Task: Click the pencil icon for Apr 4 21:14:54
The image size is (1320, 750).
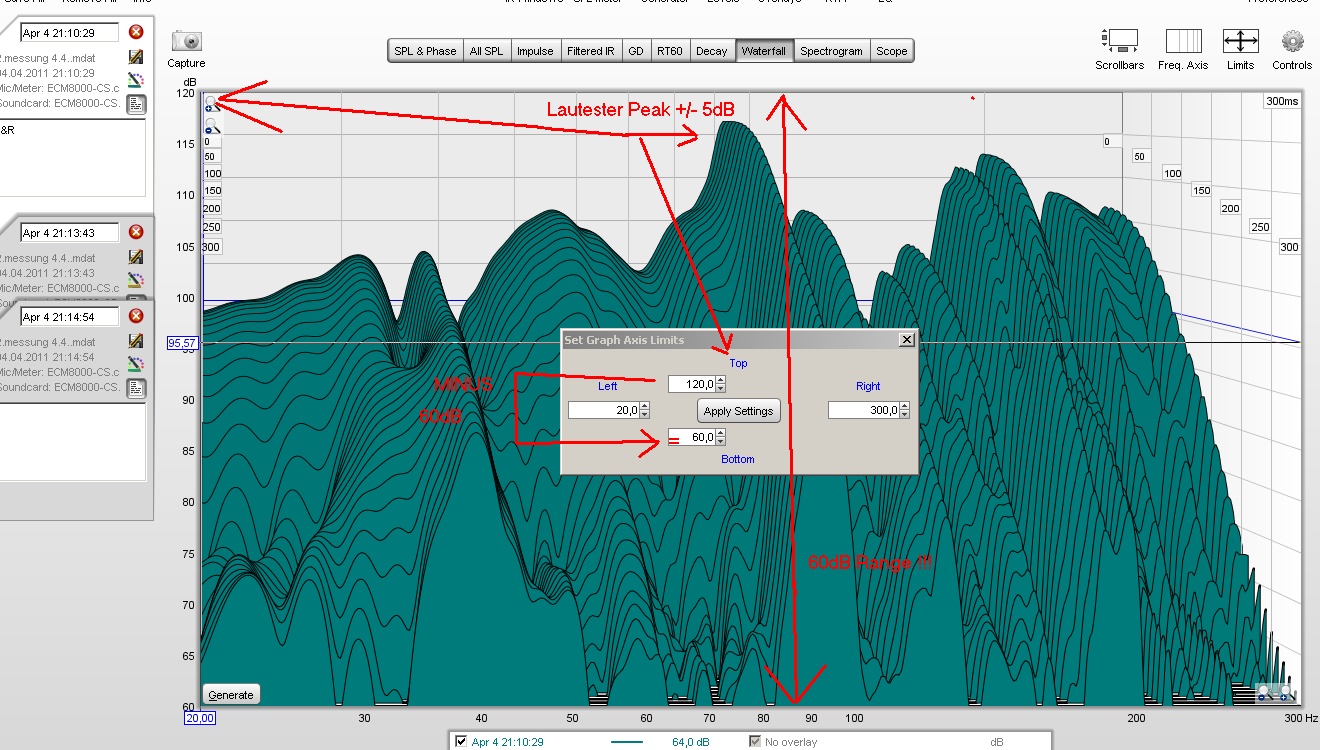Action: coord(136,341)
